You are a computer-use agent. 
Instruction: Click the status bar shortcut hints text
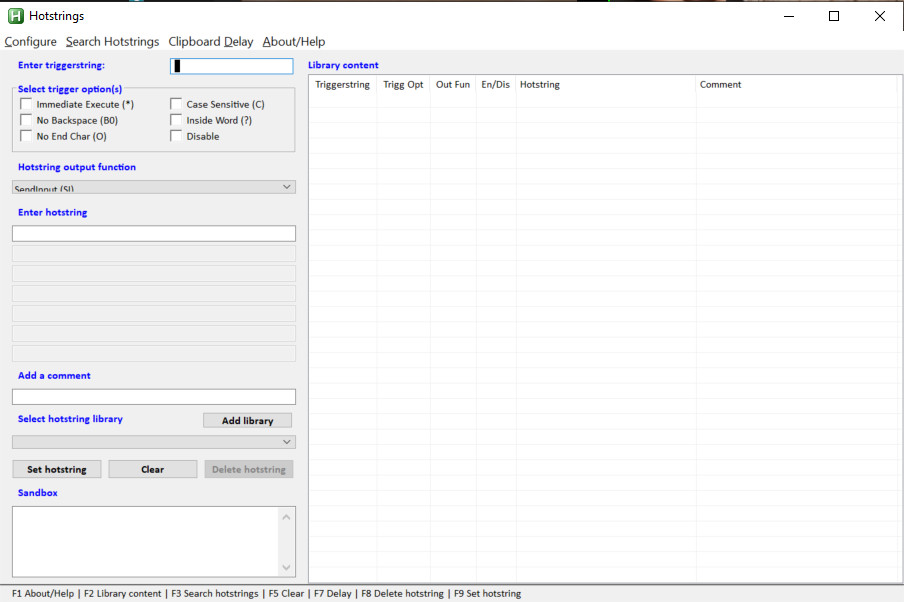tap(266, 593)
